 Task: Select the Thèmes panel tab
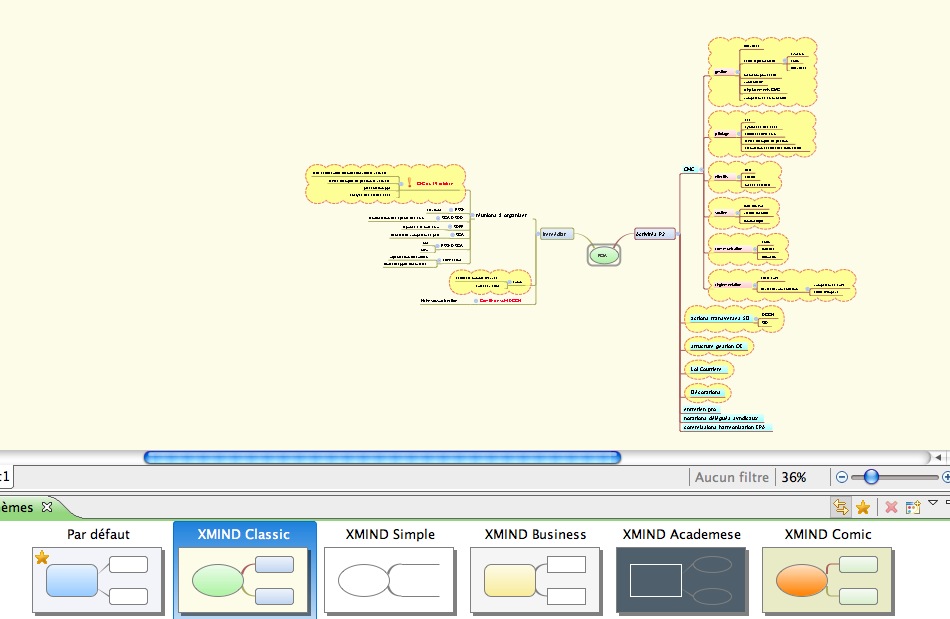click(16, 507)
